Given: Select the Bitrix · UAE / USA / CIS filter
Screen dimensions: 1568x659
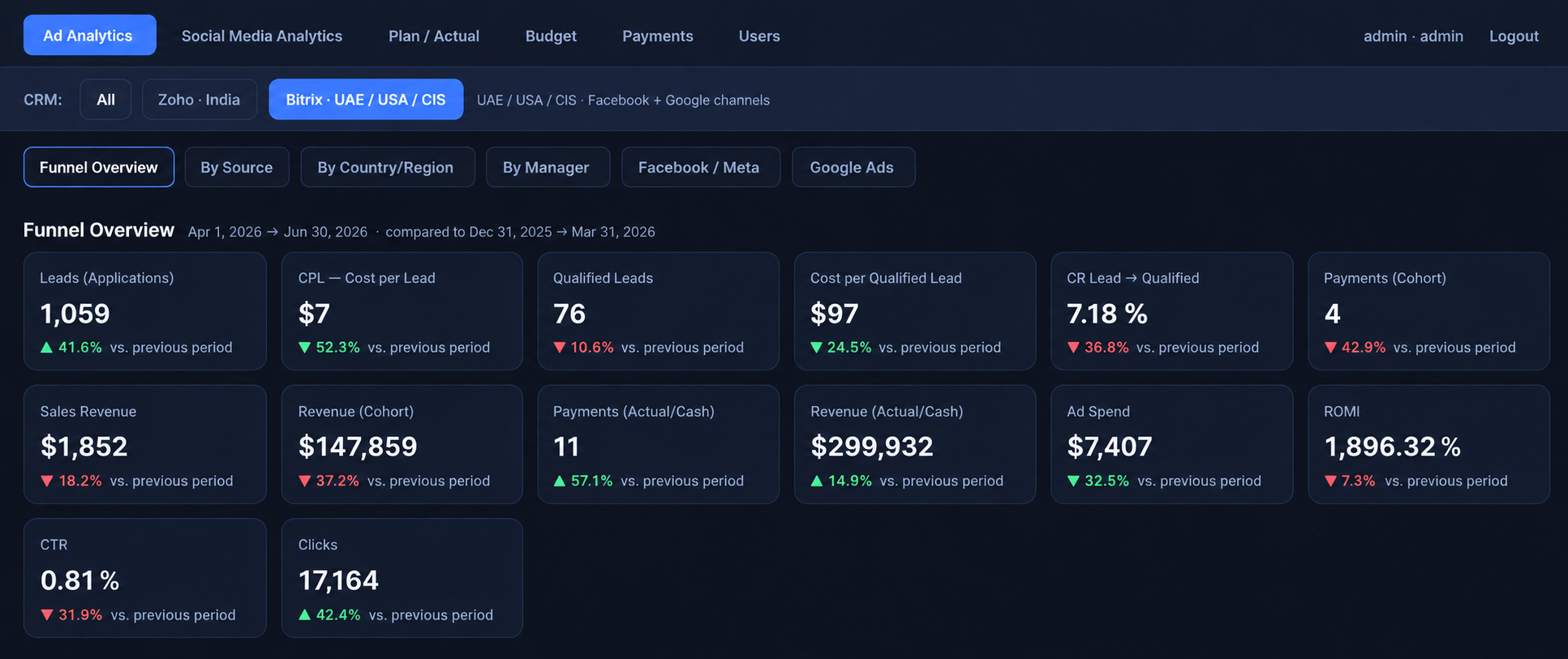Looking at the screenshot, I should click(366, 99).
